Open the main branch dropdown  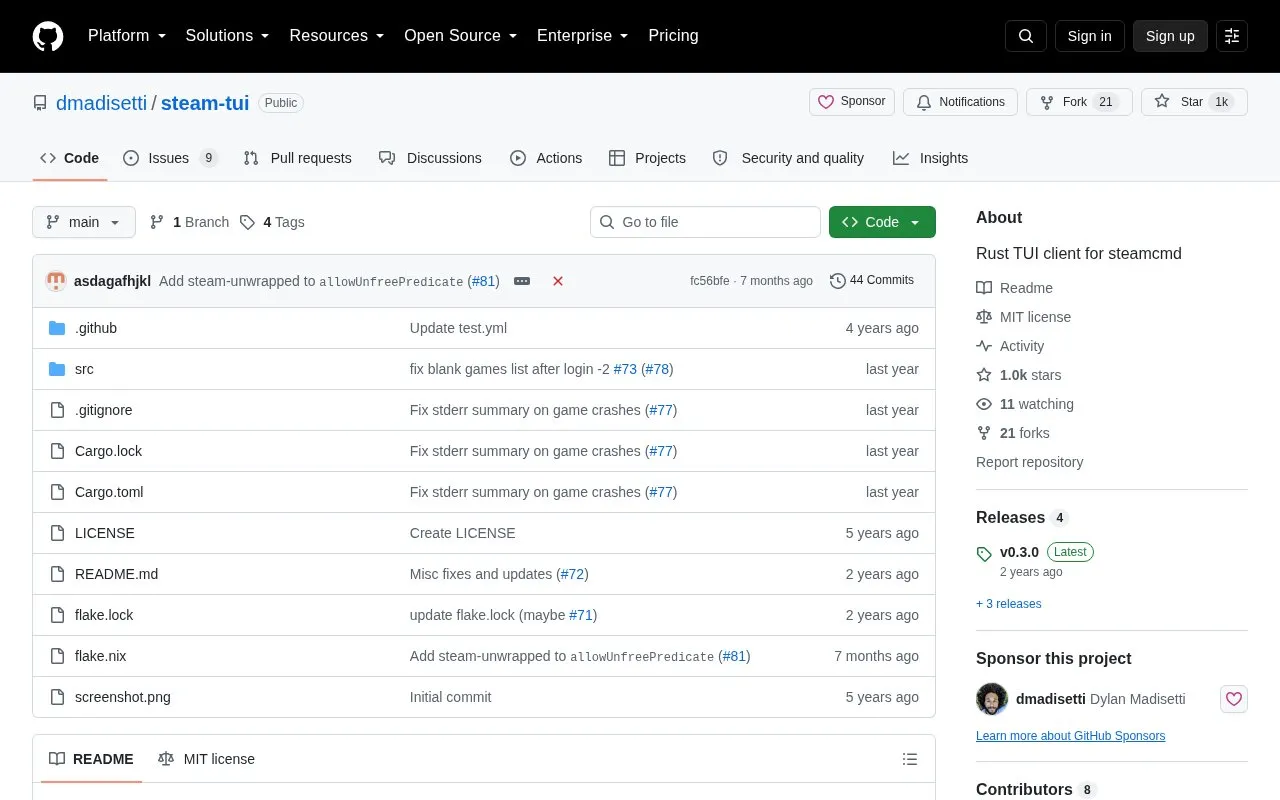(84, 222)
